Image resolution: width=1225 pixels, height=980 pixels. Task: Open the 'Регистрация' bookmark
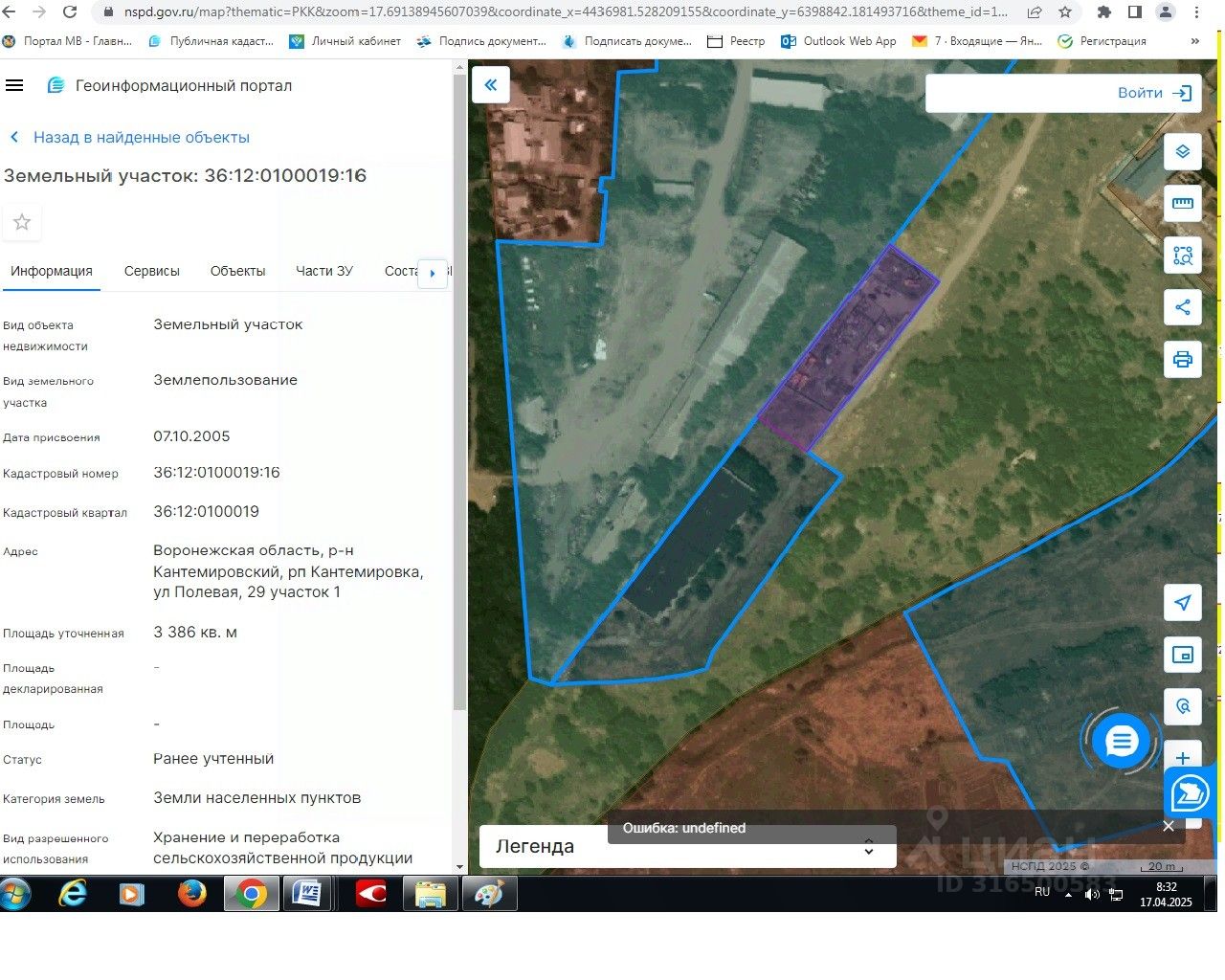1102,41
